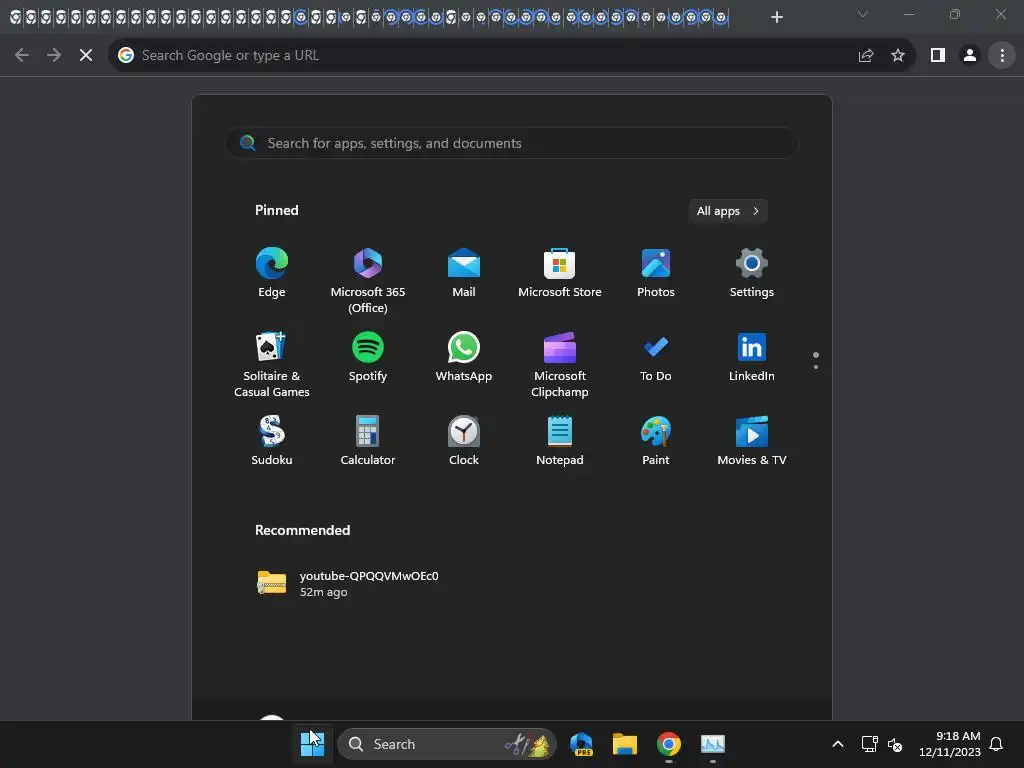Open Edge from pinned apps
1024x768 pixels.
tap(272, 273)
